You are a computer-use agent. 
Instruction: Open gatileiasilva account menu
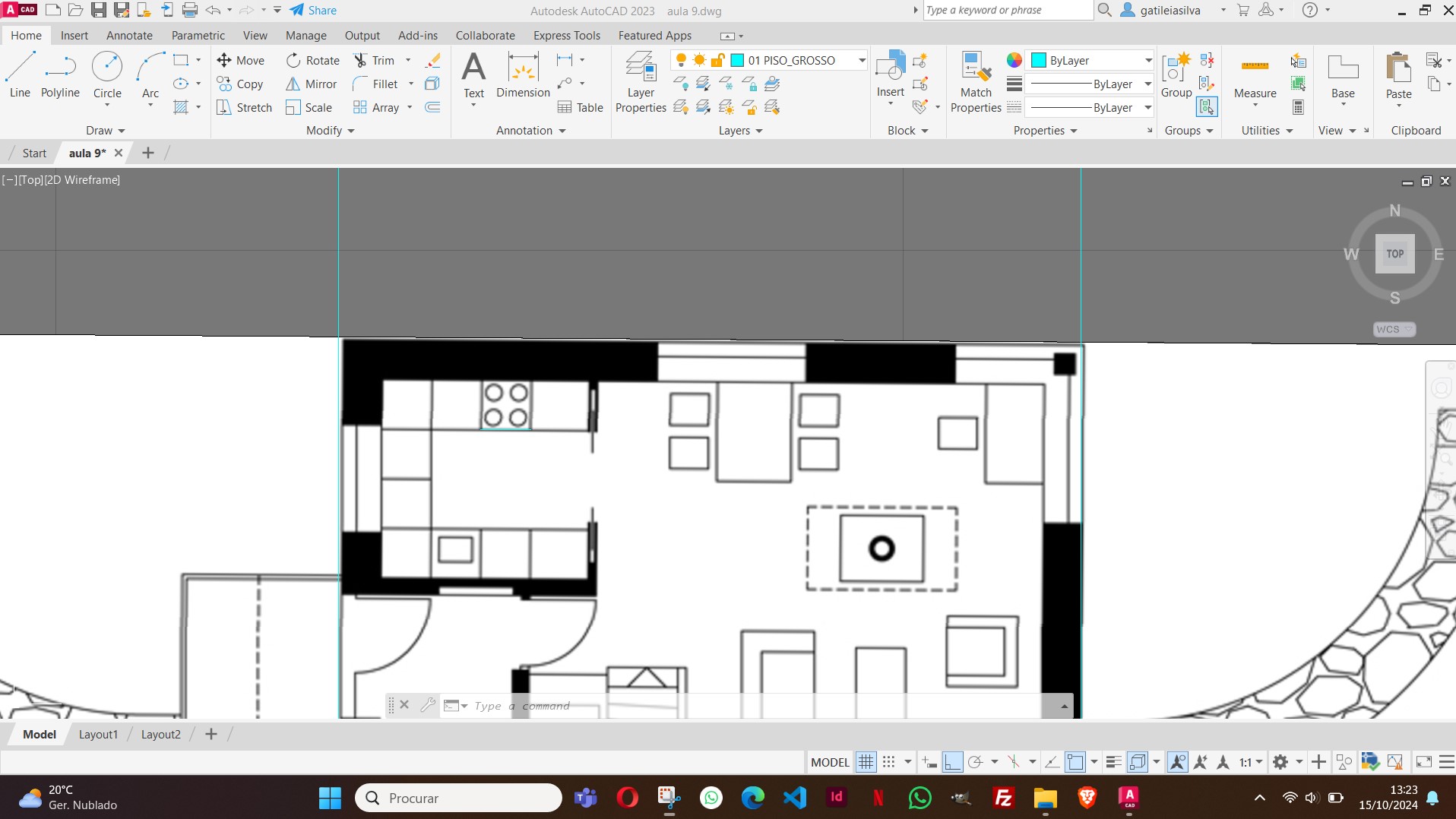click(1170, 10)
